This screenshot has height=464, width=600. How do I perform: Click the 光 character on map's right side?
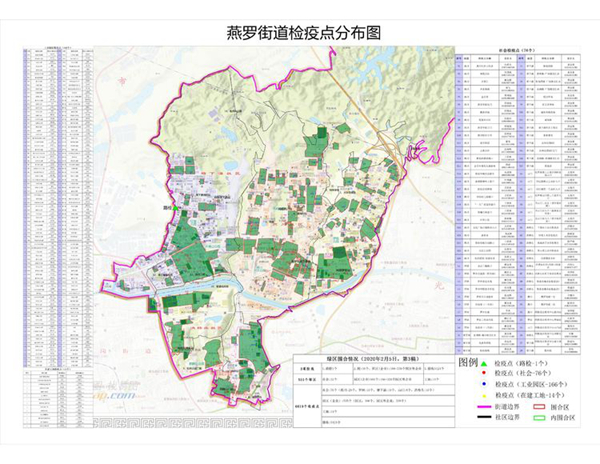(x=438, y=286)
